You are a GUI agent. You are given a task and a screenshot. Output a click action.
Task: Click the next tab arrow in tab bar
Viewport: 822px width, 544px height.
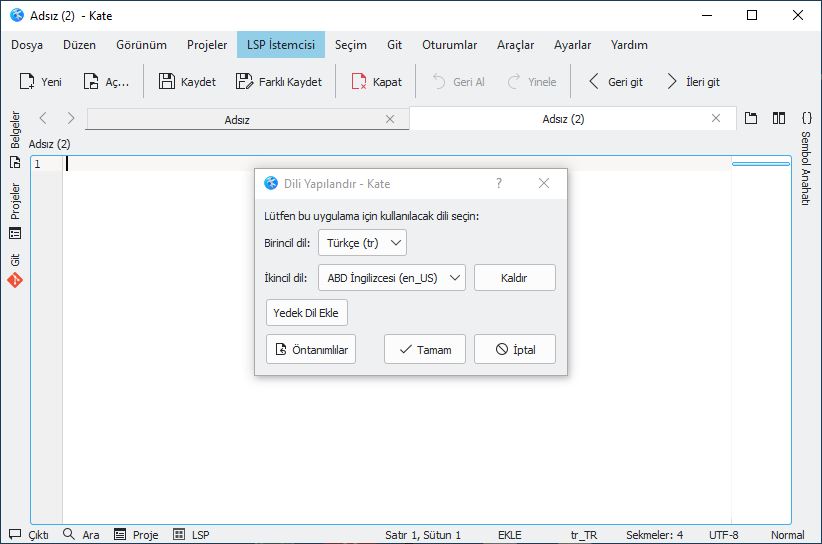click(71, 118)
